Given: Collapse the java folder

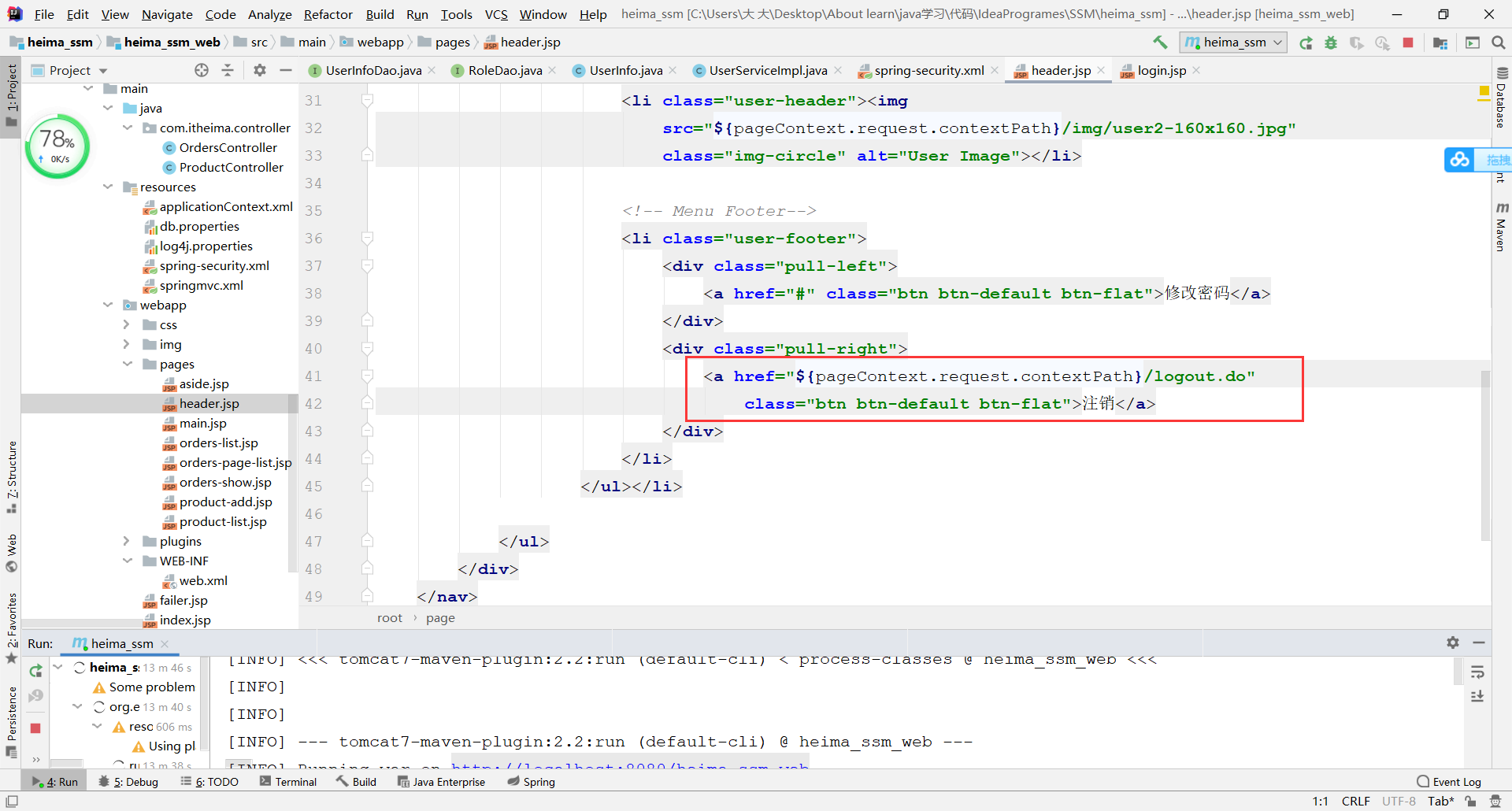Looking at the screenshot, I should pyautogui.click(x=108, y=108).
